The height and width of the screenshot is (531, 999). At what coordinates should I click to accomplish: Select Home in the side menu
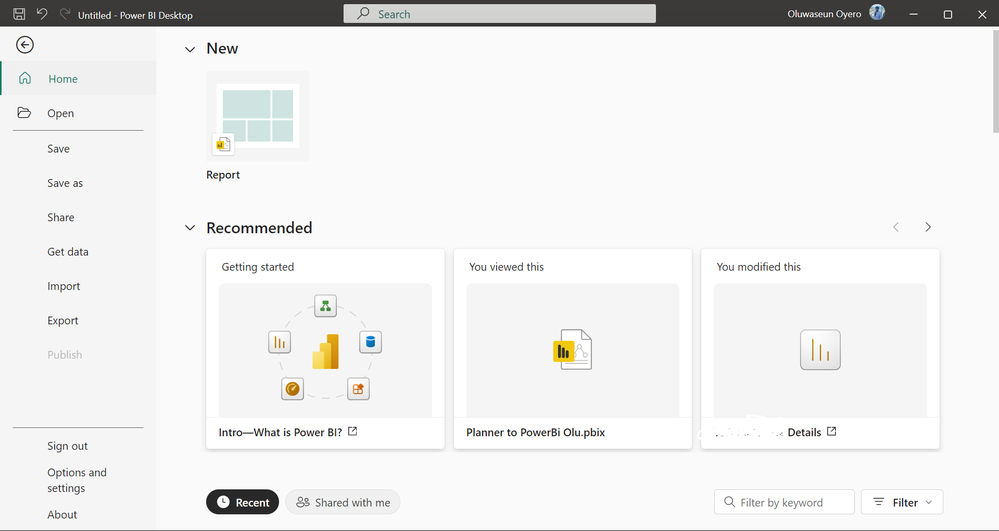pyautogui.click(x=78, y=78)
